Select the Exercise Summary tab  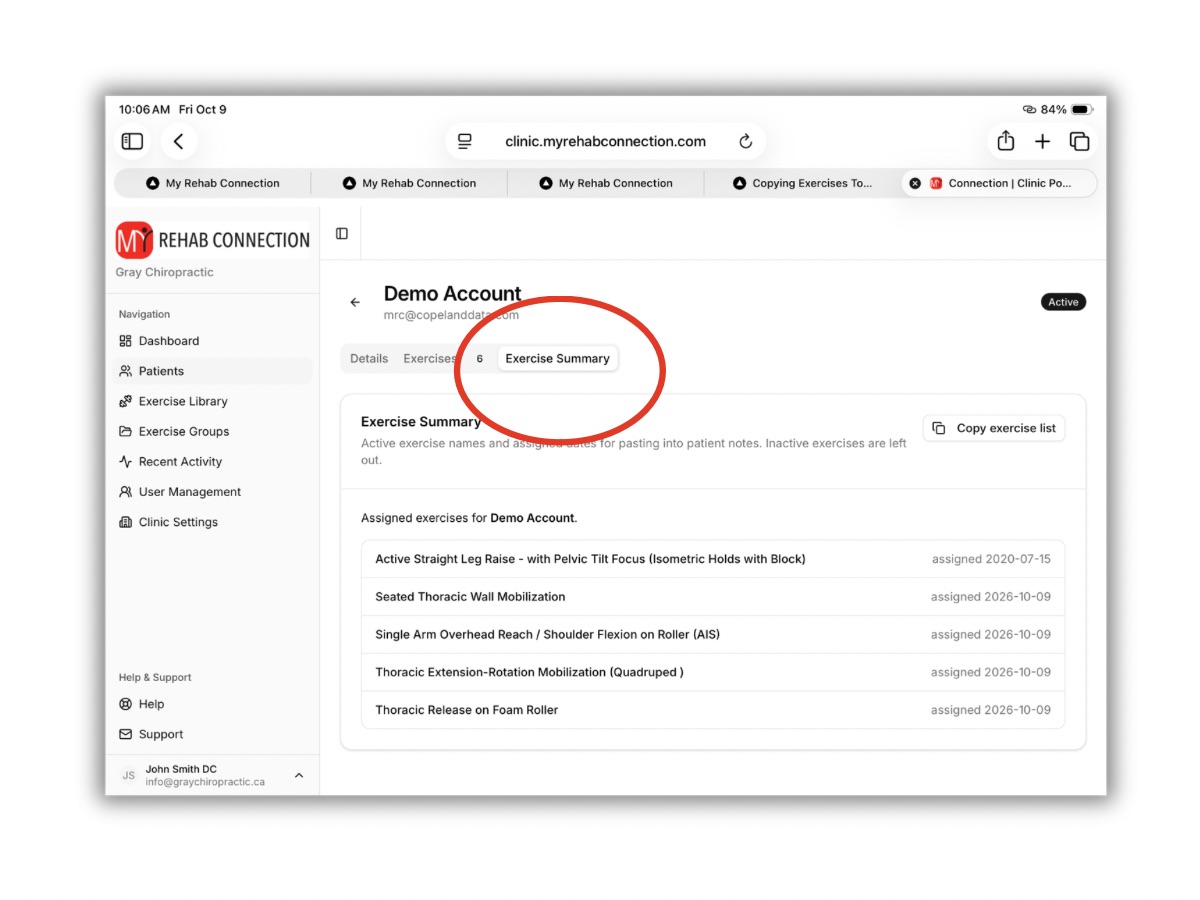[557, 358]
